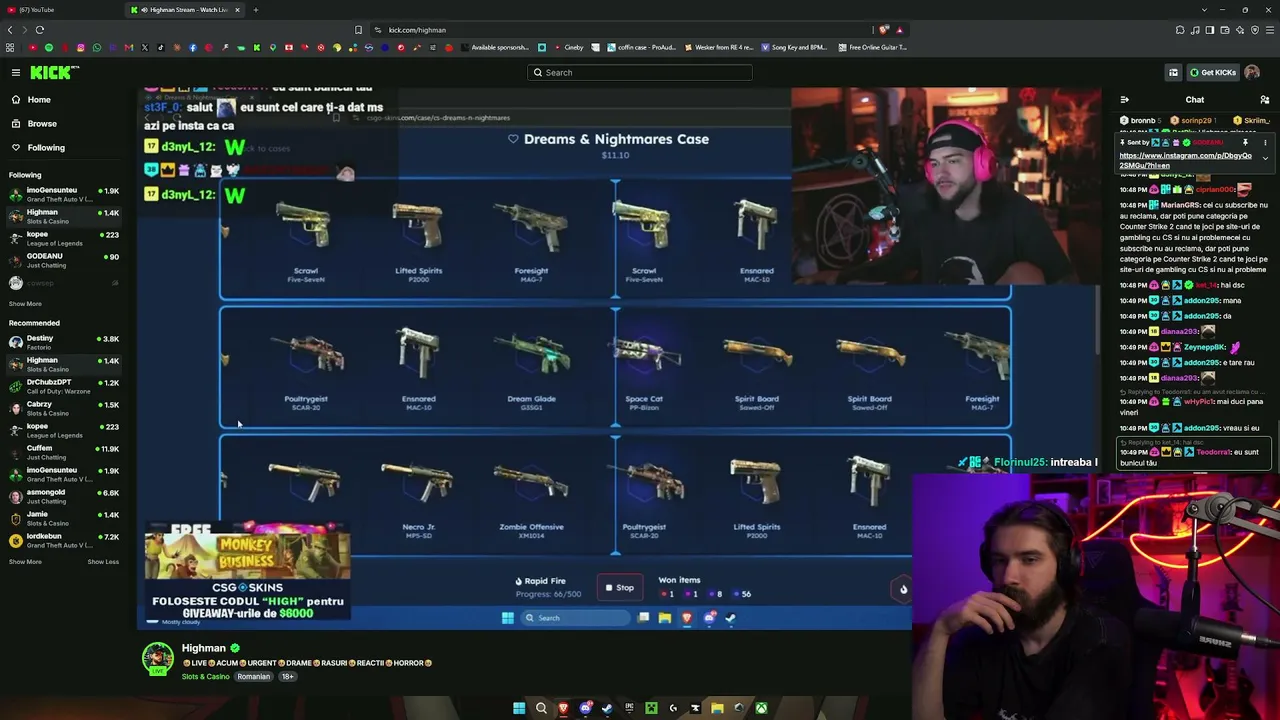Viewport: 1280px width, 720px height.
Task: Open the user profile avatar menu
Action: pos(1252,72)
